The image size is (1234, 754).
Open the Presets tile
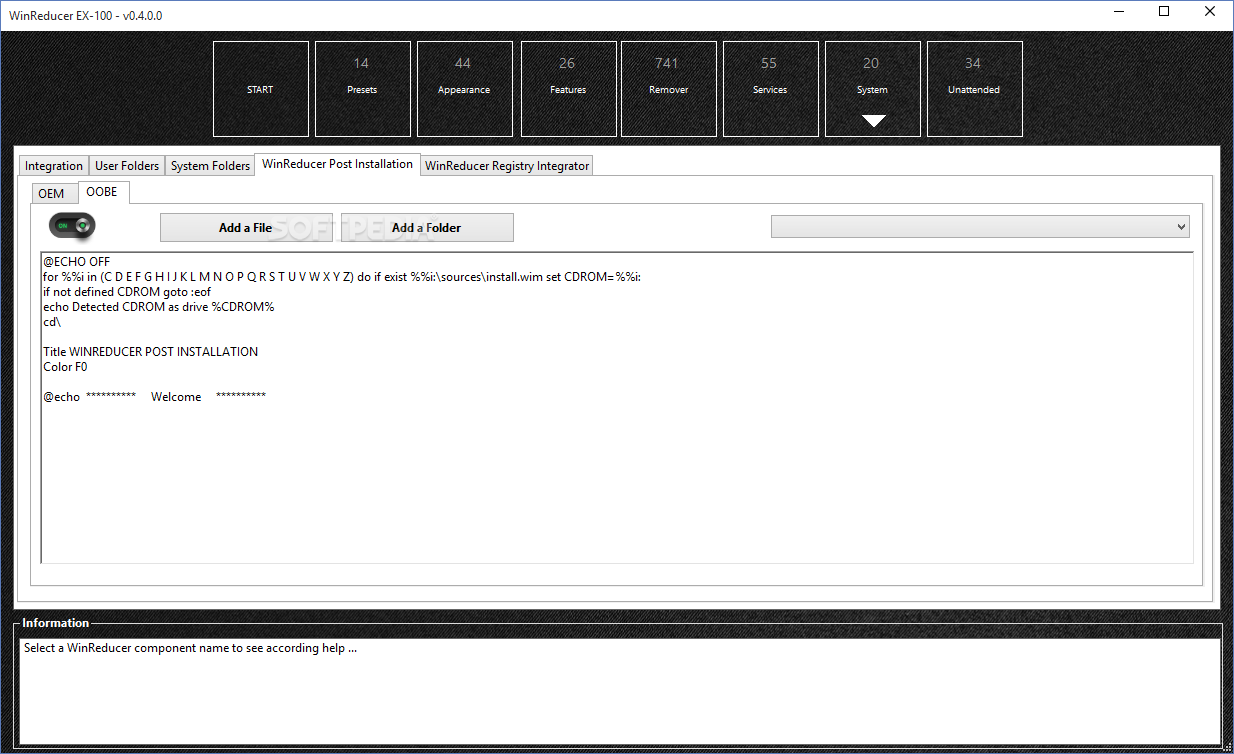(x=362, y=89)
